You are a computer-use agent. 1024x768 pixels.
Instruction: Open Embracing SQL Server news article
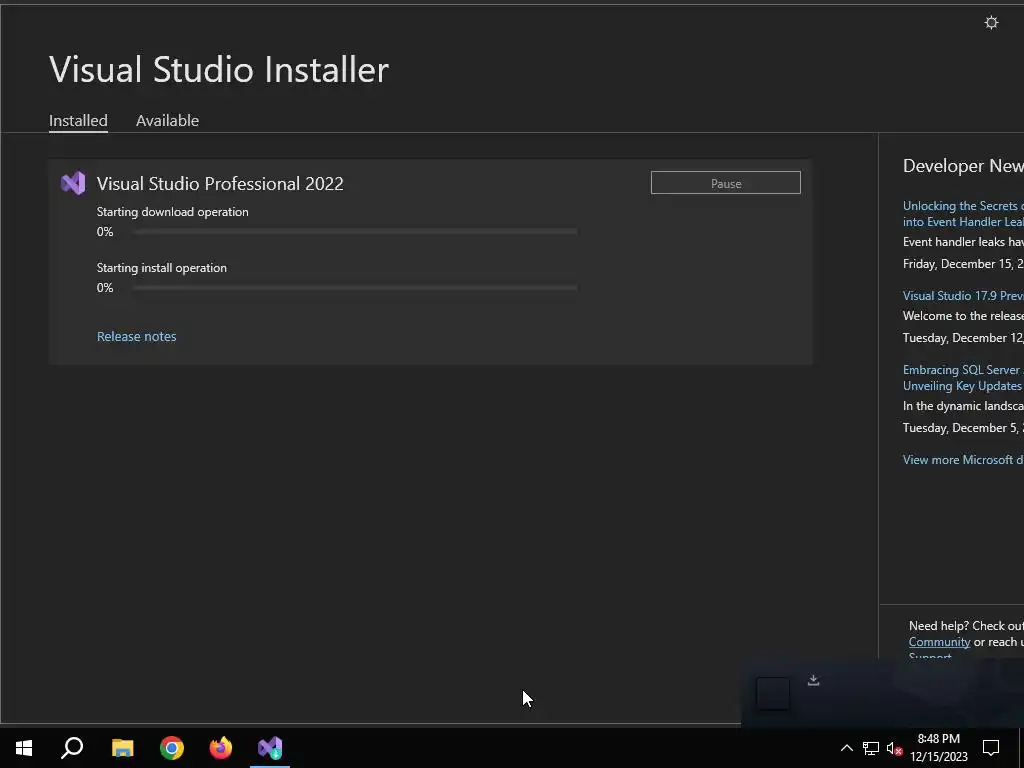pos(963,377)
